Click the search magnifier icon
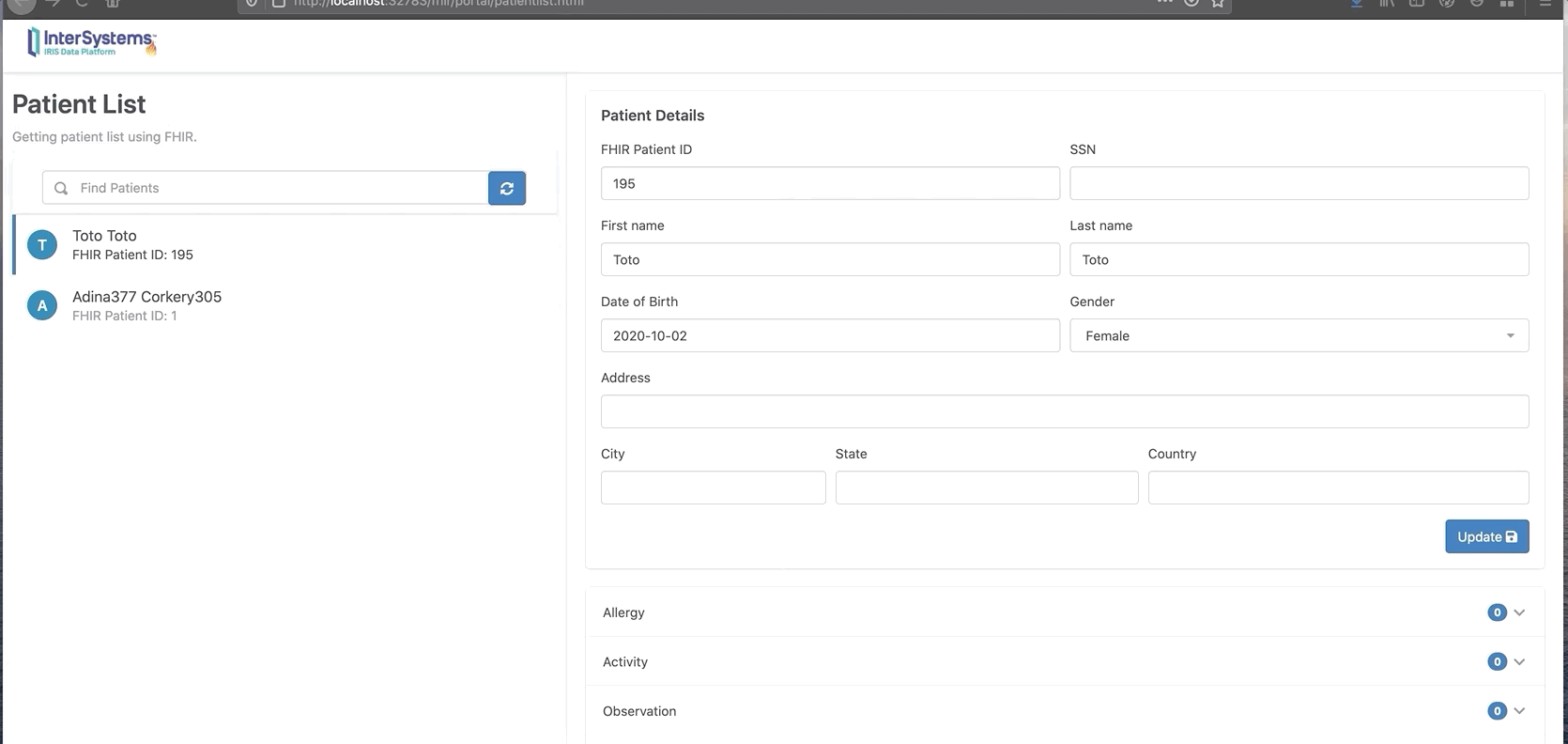This screenshot has height=744, width=1568. pyautogui.click(x=61, y=188)
